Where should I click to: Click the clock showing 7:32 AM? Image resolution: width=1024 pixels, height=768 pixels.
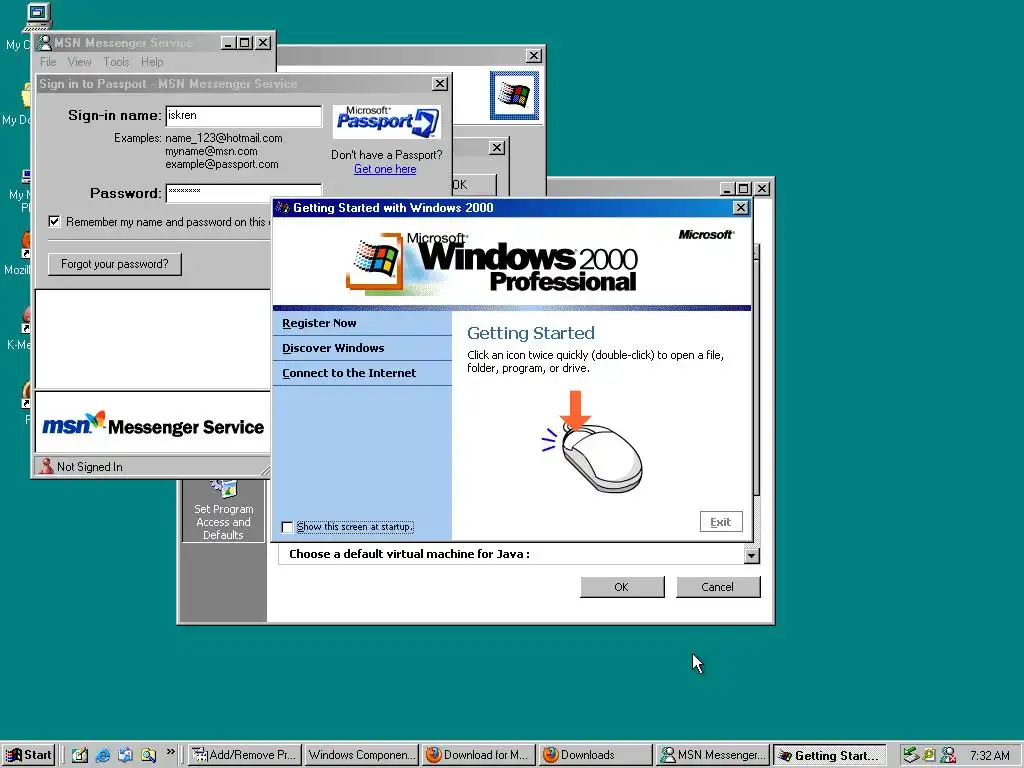(989, 756)
